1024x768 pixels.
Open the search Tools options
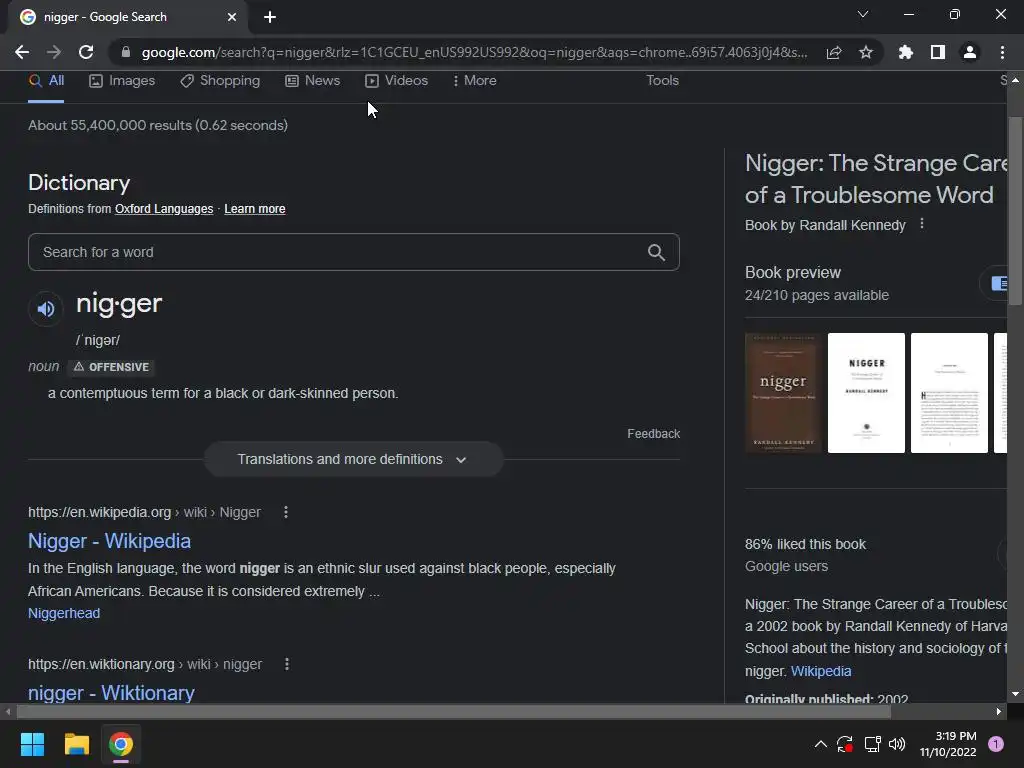coord(662,80)
